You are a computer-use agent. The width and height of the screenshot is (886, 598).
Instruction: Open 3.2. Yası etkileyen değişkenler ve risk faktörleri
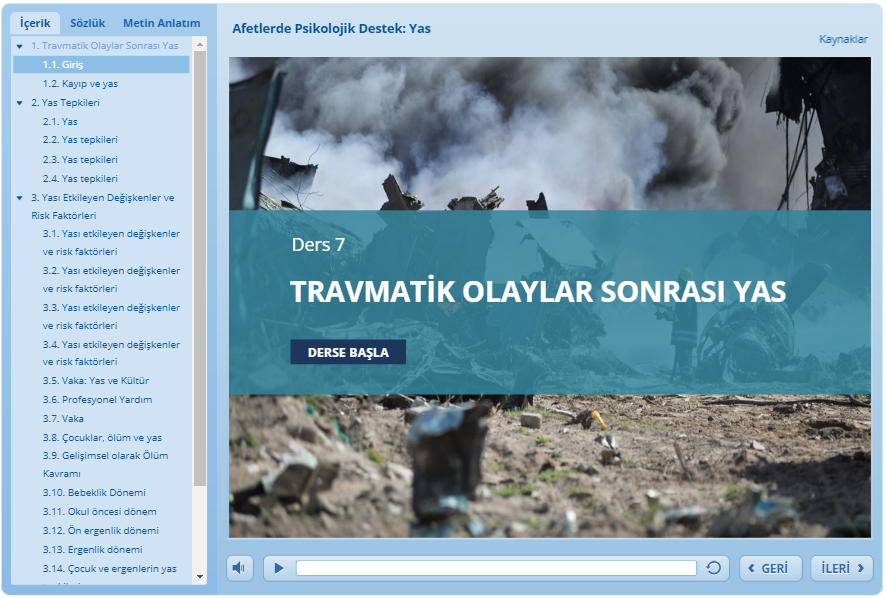pos(111,279)
